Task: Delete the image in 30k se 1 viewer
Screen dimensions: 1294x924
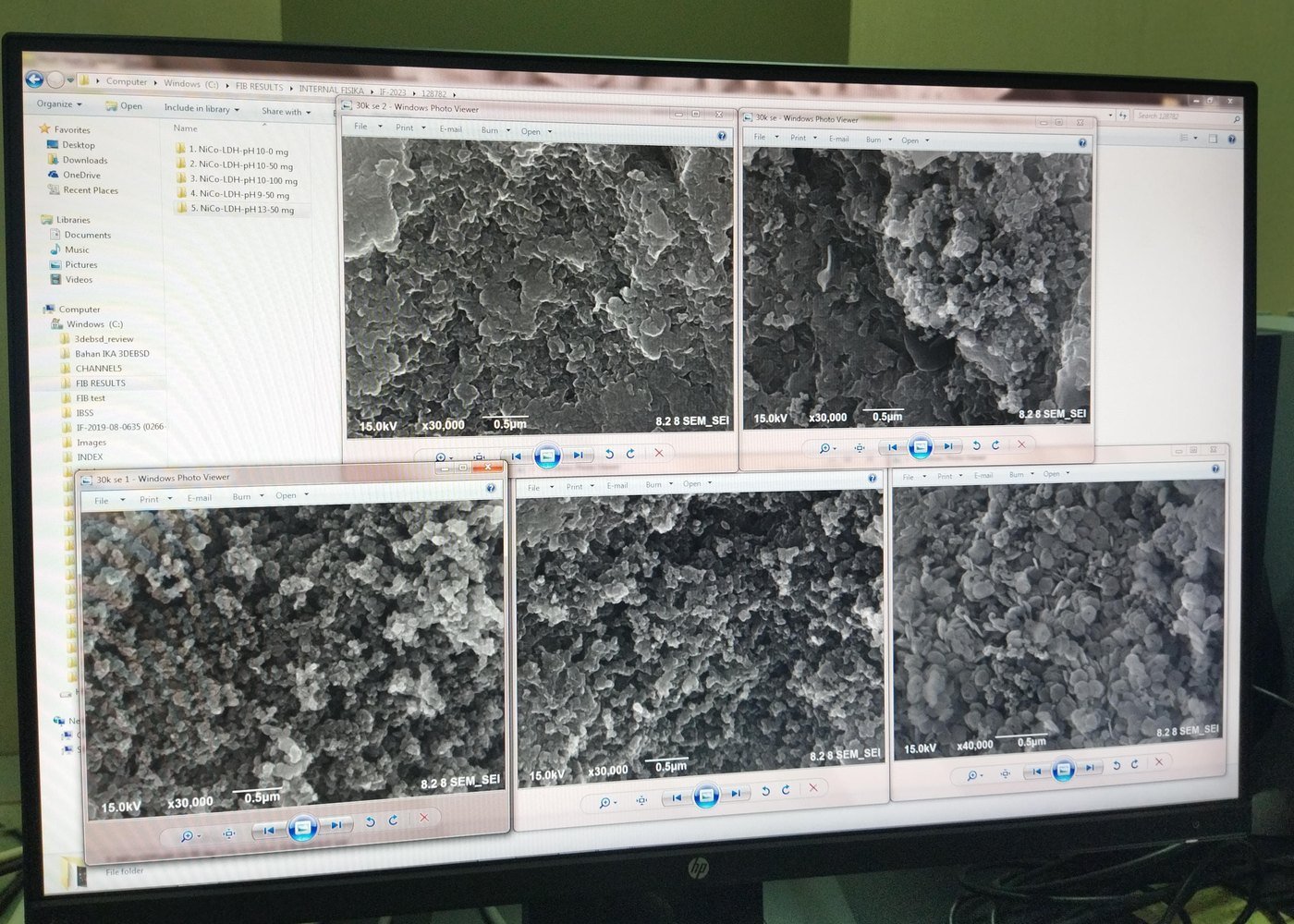Action: click(x=424, y=818)
